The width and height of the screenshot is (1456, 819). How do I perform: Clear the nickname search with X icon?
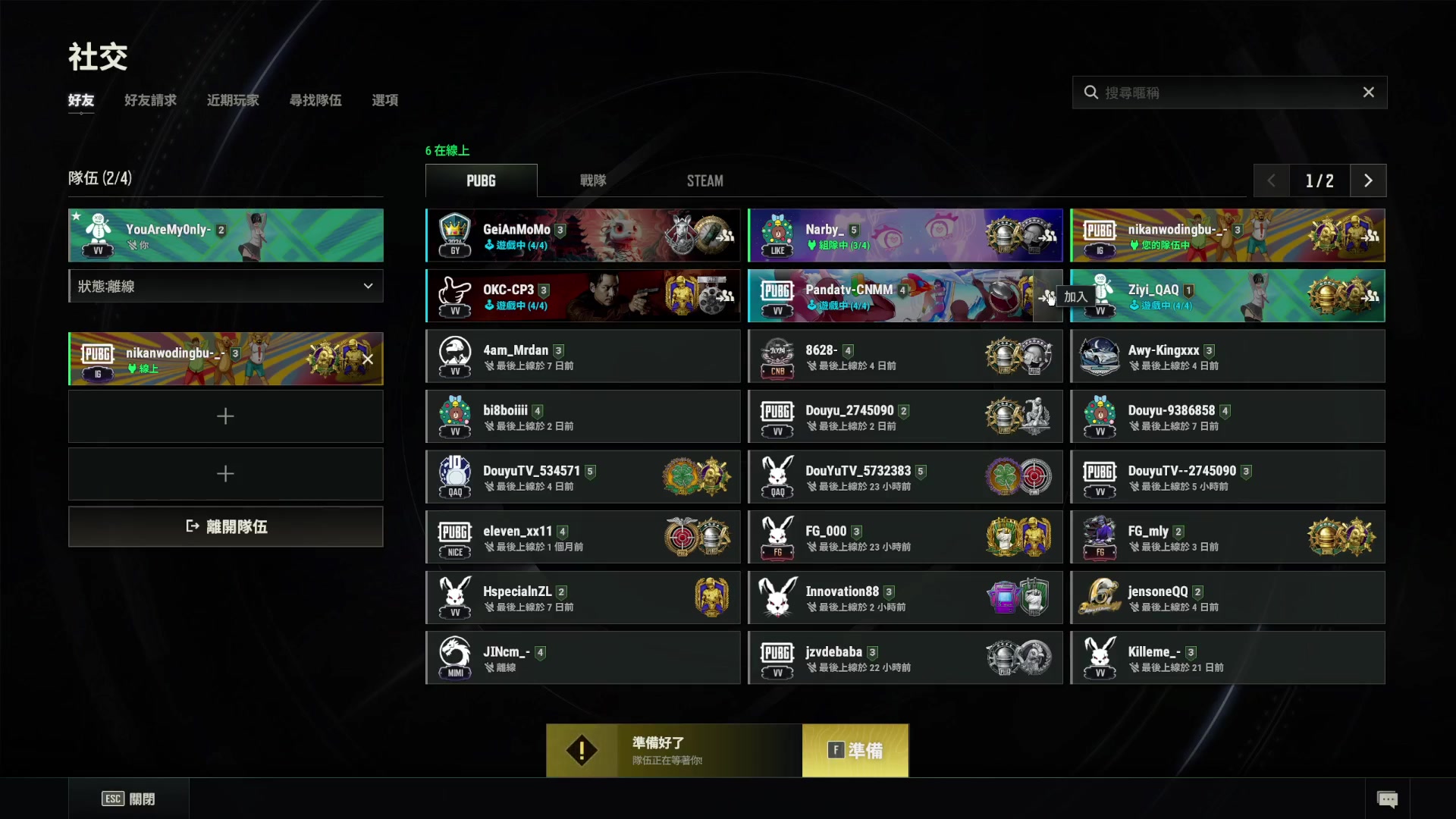tap(1369, 93)
